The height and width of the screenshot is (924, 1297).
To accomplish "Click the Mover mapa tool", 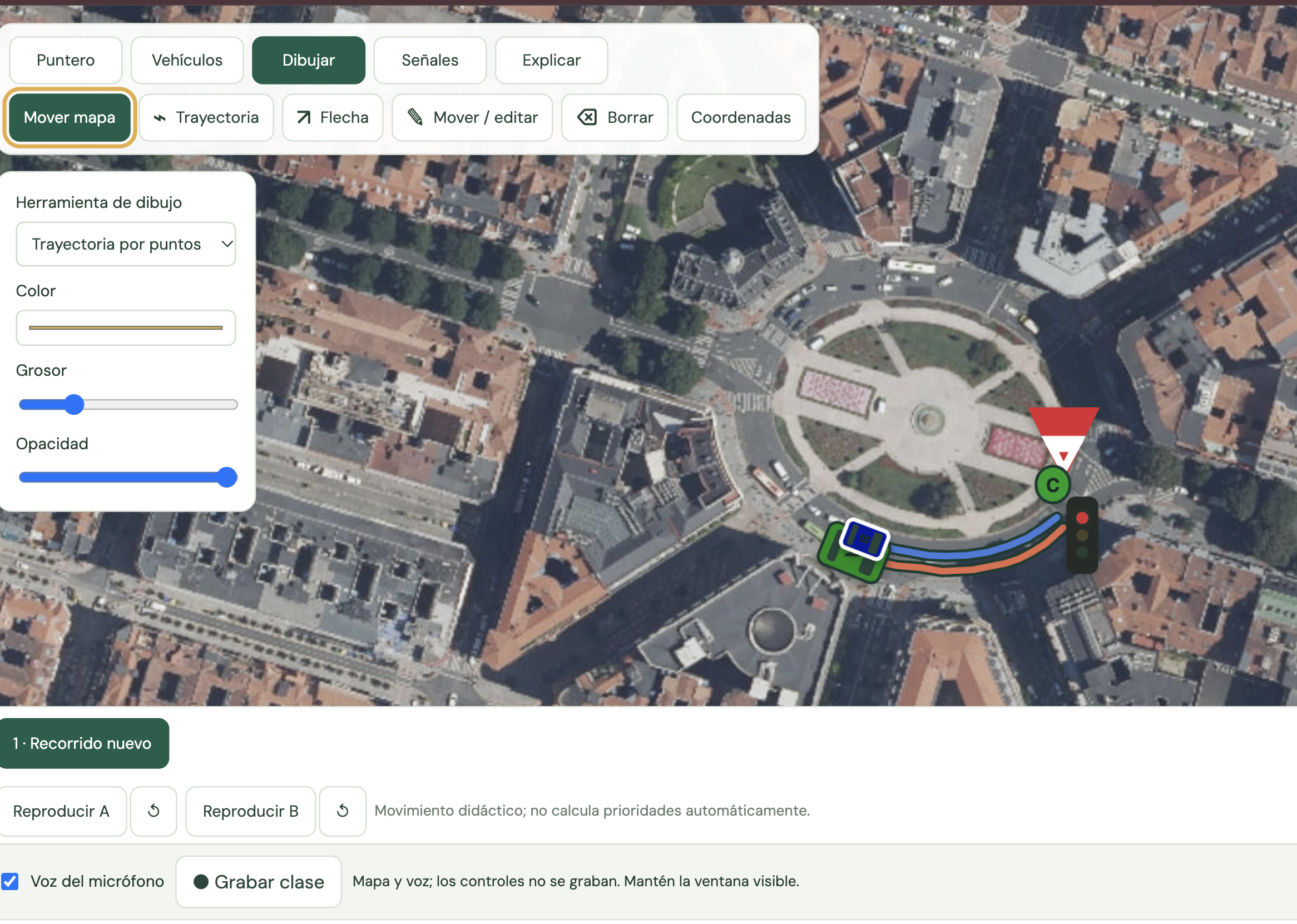I will point(70,117).
